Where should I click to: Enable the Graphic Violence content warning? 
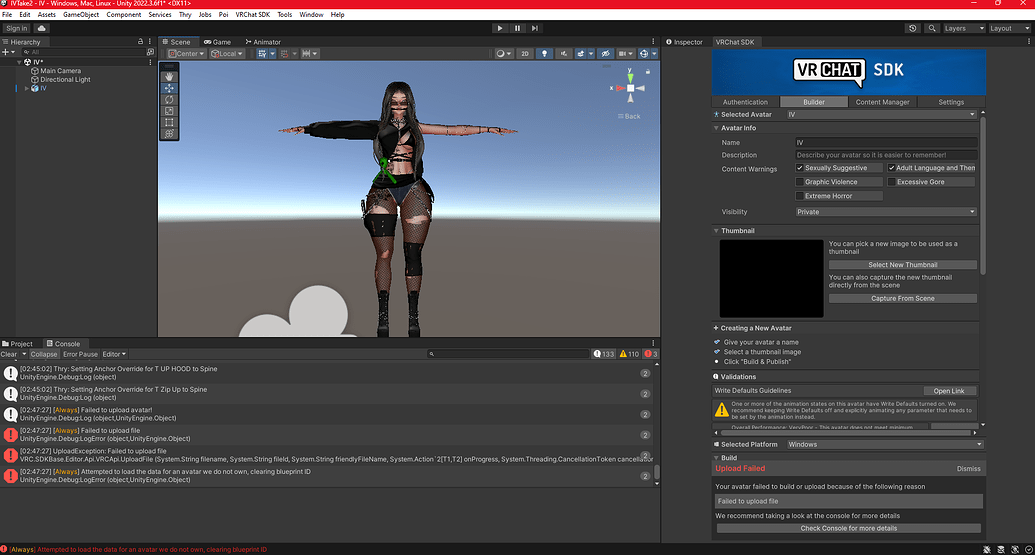click(799, 182)
